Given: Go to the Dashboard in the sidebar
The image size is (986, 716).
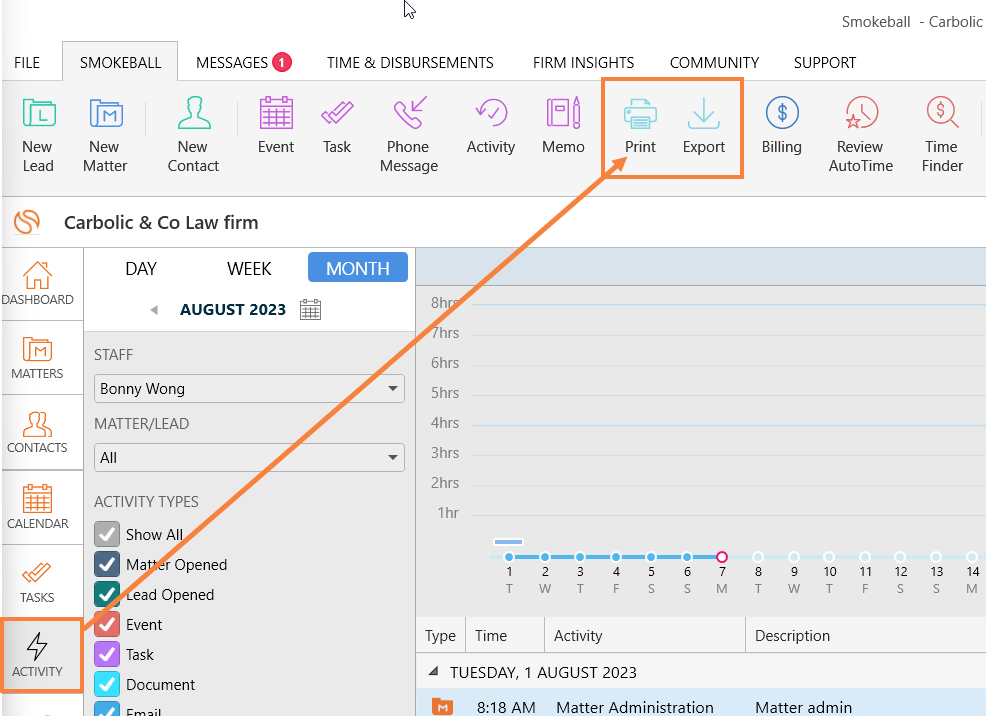Looking at the screenshot, I should pos(37,284).
